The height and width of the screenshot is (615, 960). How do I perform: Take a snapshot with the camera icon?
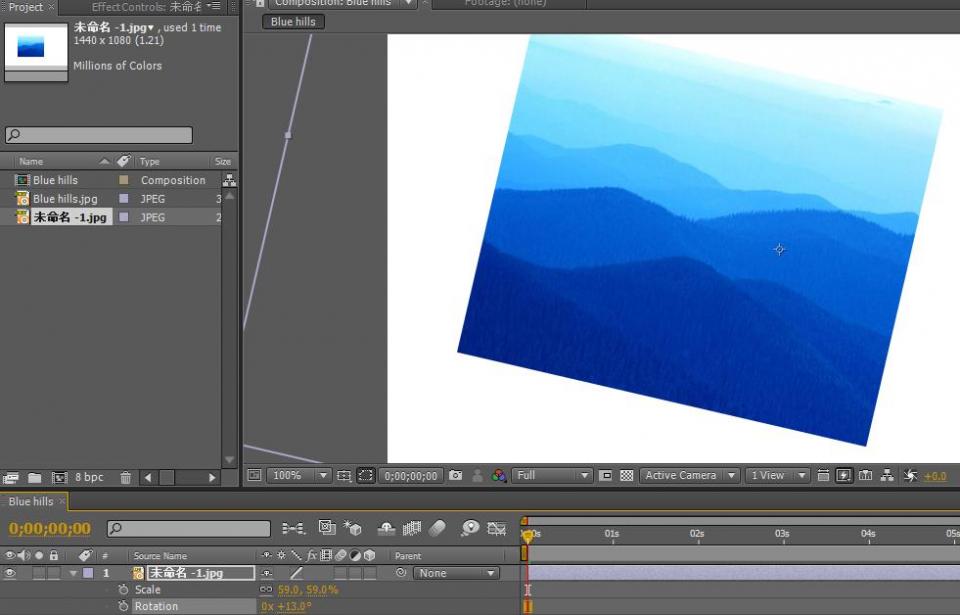[456, 476]
